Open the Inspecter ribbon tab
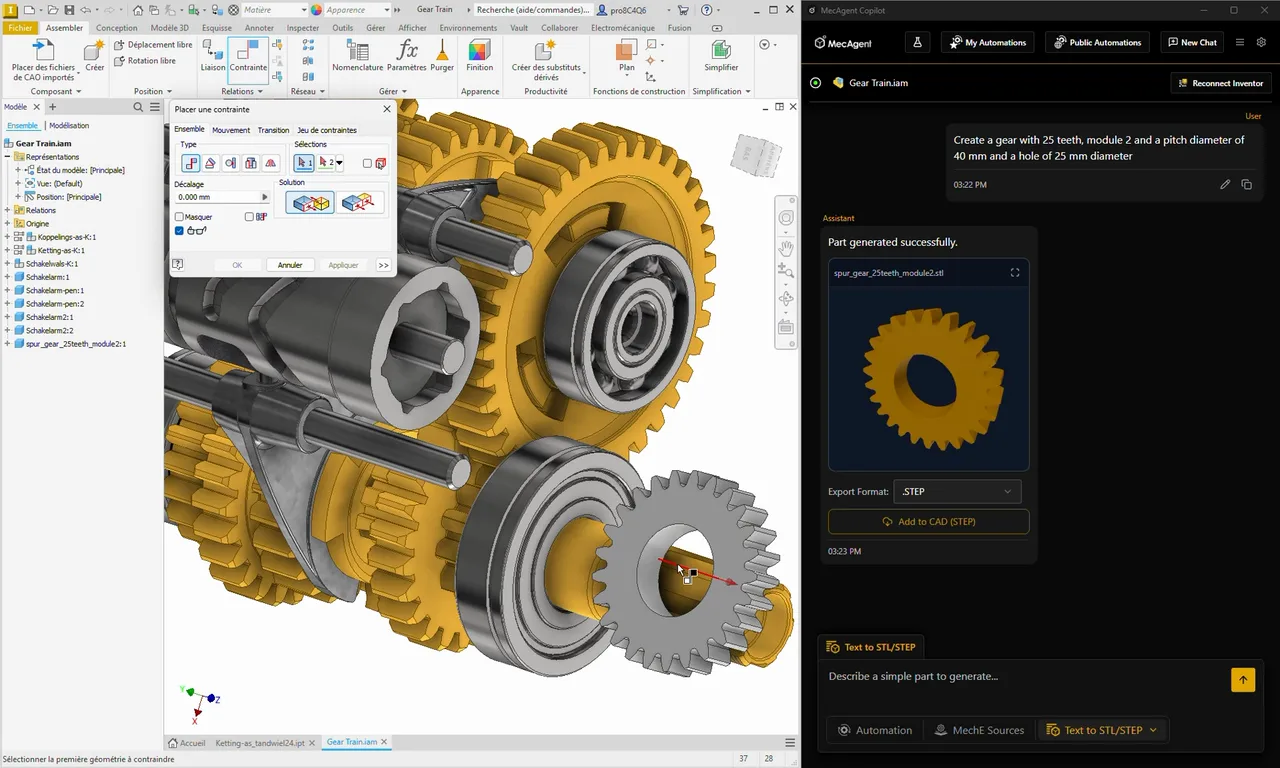 tap(303, 28)
